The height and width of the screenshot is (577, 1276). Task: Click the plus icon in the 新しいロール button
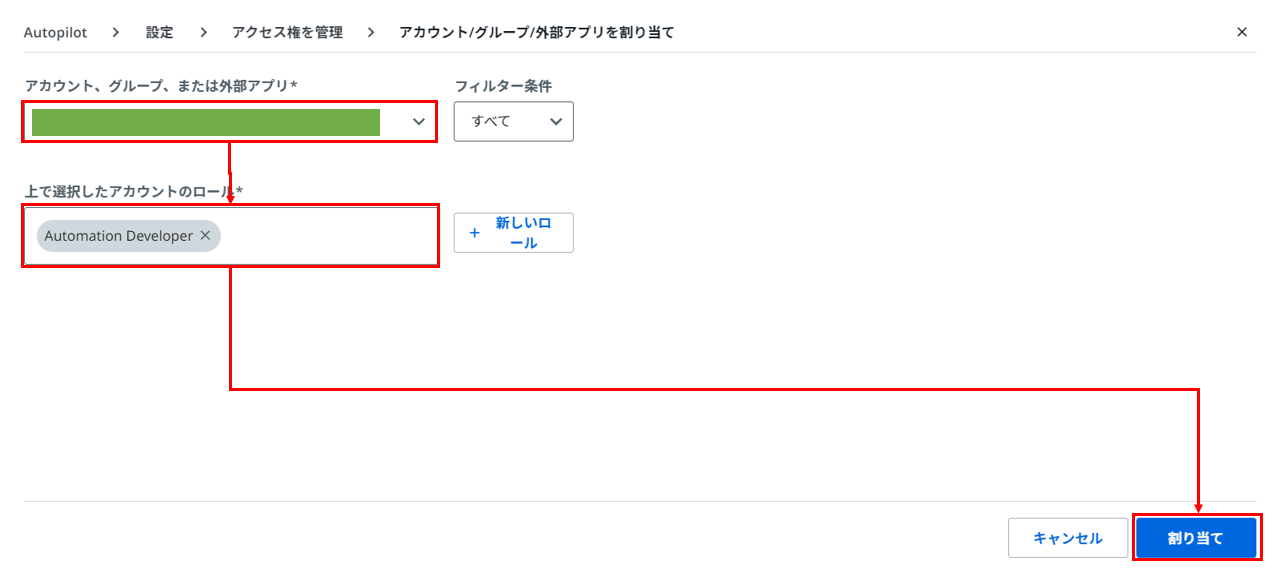(475, 232)
